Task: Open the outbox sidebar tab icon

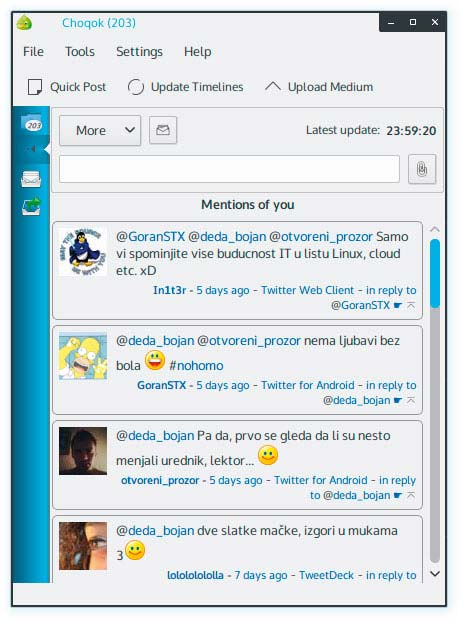Action: 31,206
